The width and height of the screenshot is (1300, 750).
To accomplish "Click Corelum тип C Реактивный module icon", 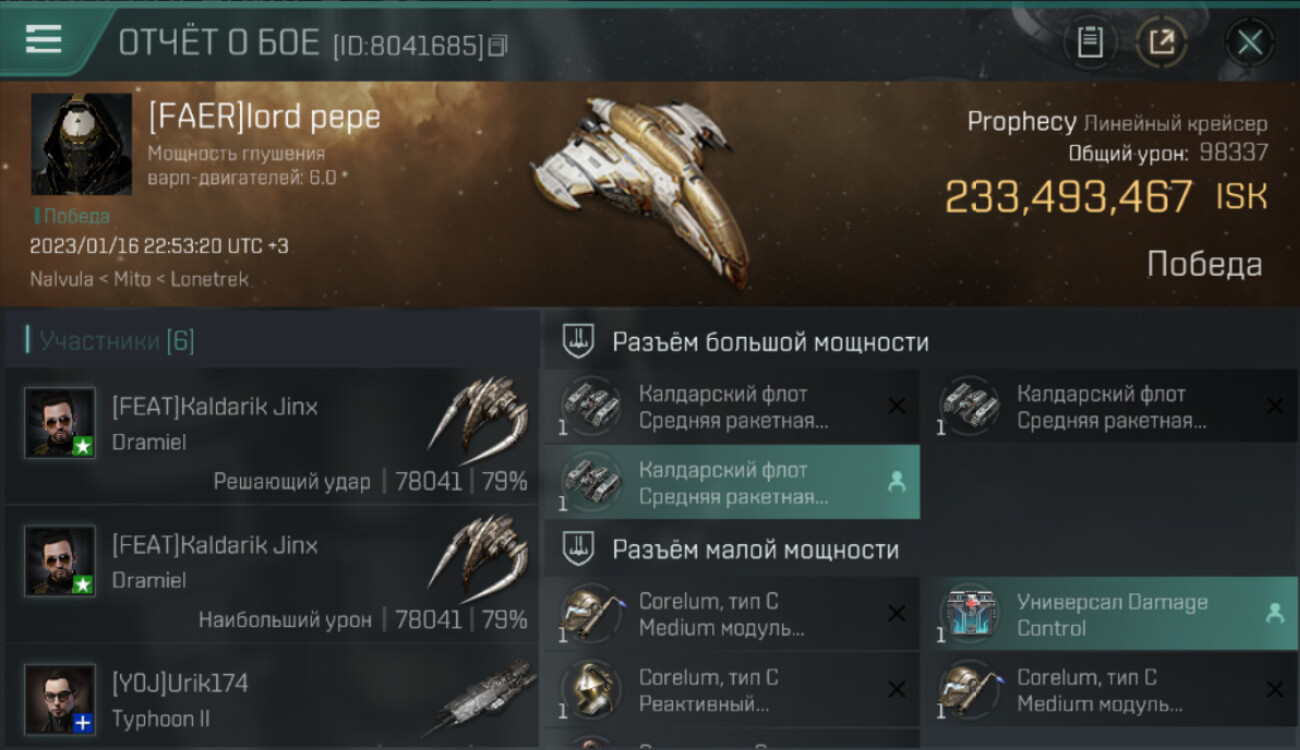I will [x=591, y=689].
